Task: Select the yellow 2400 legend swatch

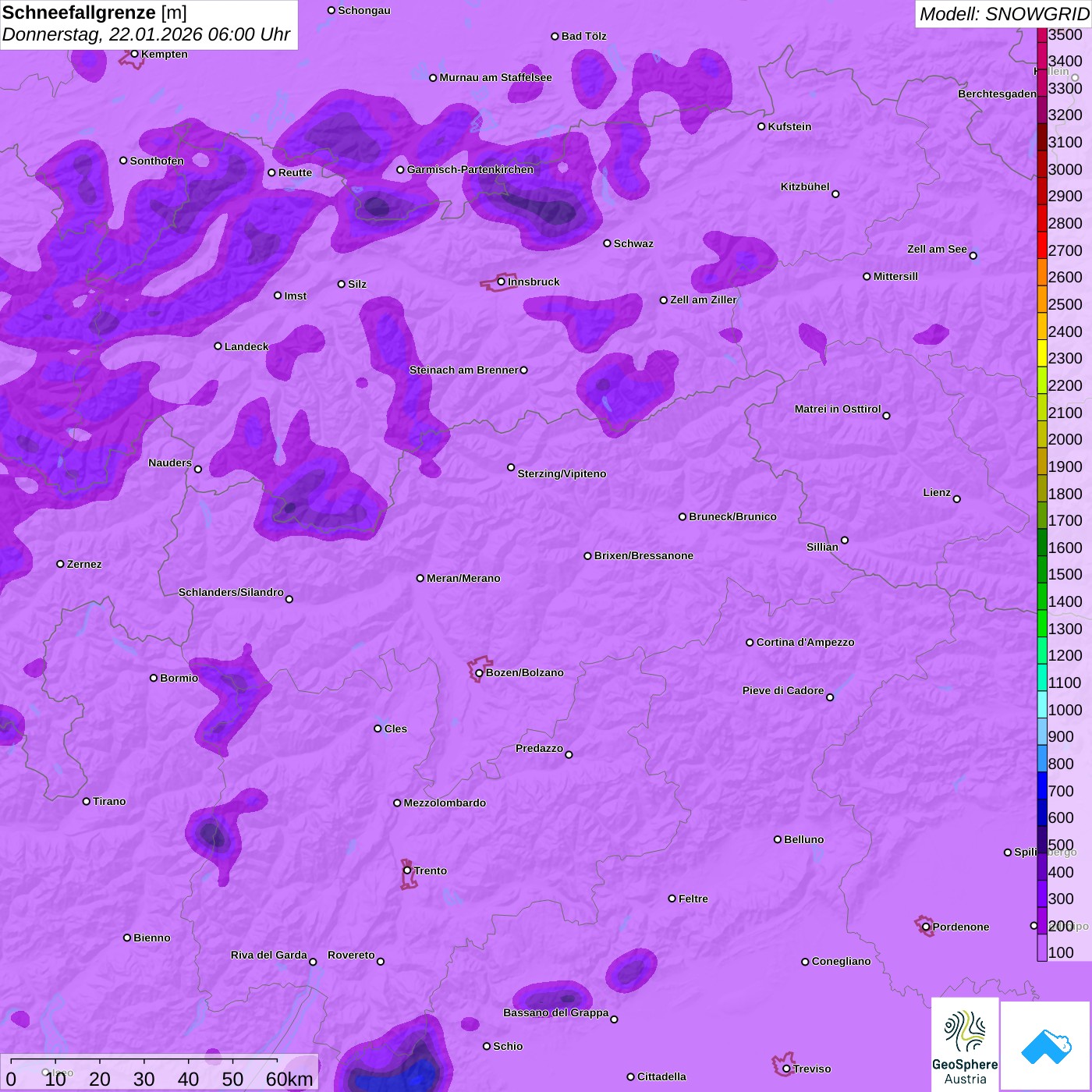Action: click(x=1042, y=326)
